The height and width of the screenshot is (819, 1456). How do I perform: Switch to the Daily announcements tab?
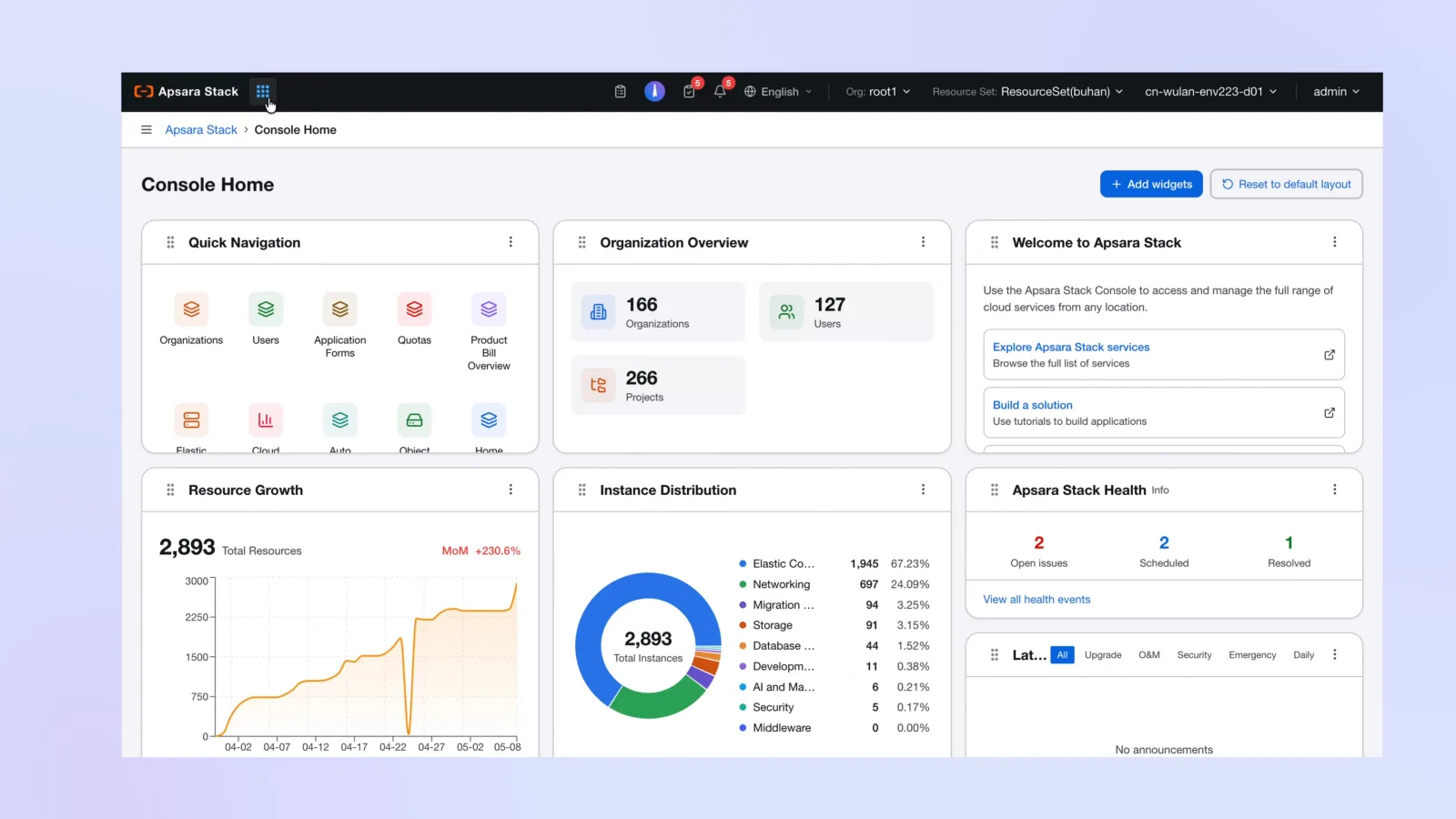tap(1303, 655)
